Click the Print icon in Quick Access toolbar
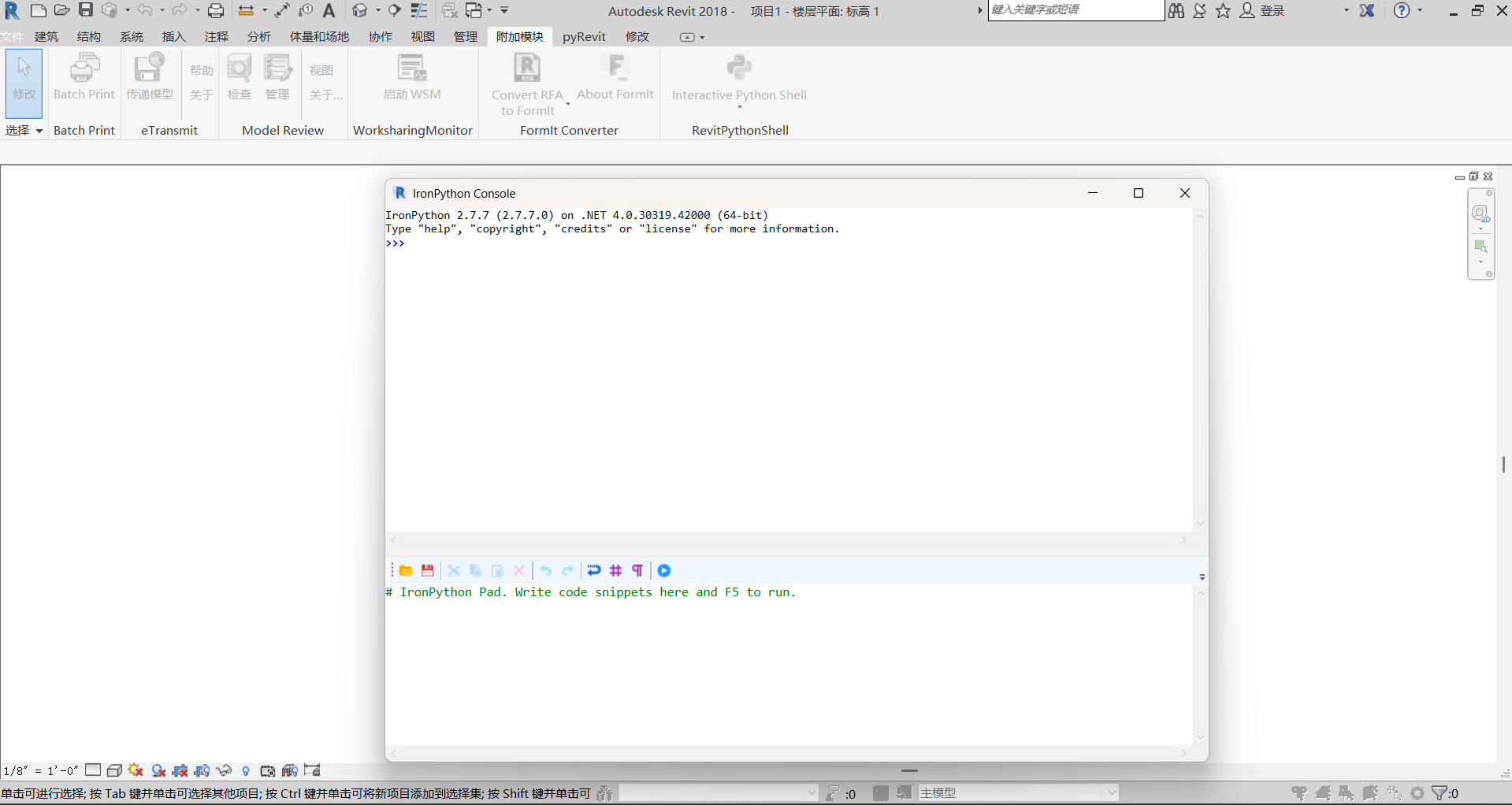 pos(216,10)
